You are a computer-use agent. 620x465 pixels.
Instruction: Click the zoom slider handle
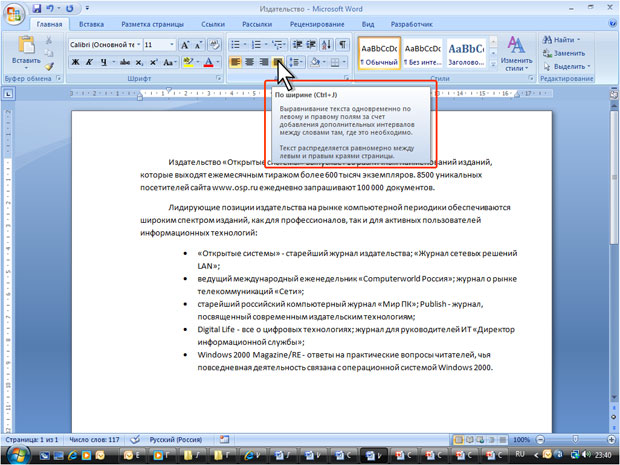(x=576, y=439)
